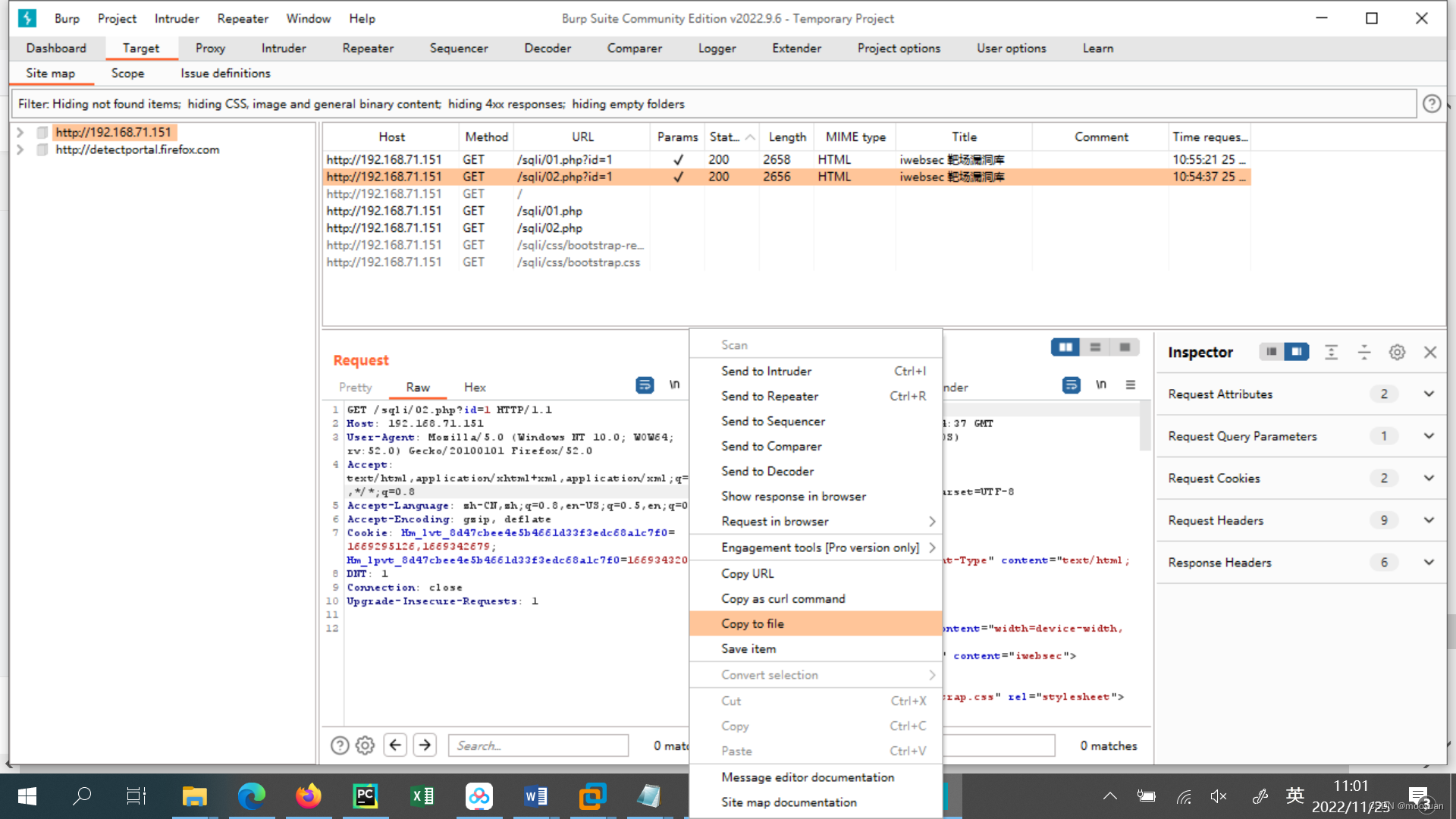Open request editor settings gear icon

point(365,745)
